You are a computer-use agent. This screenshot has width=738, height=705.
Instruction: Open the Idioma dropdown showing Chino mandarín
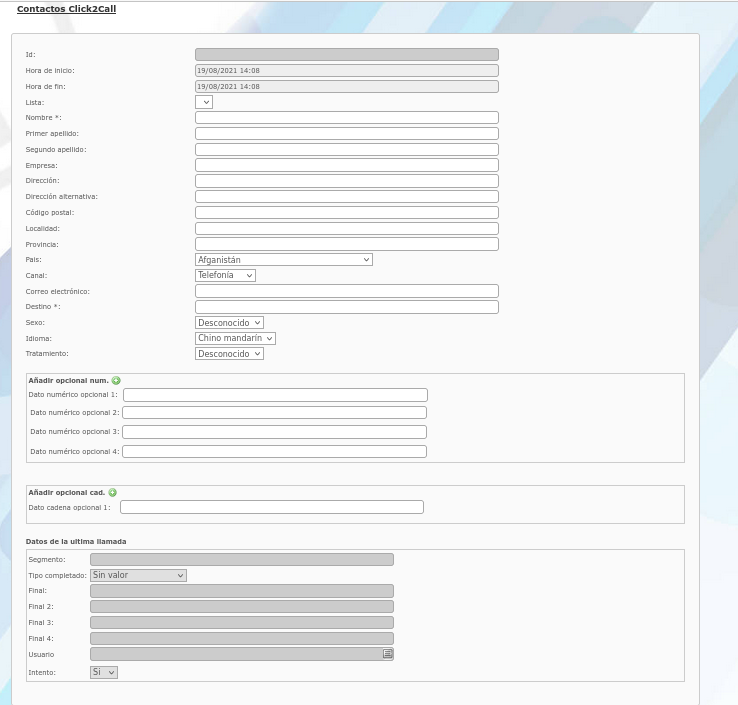click(x=235, y=338)
